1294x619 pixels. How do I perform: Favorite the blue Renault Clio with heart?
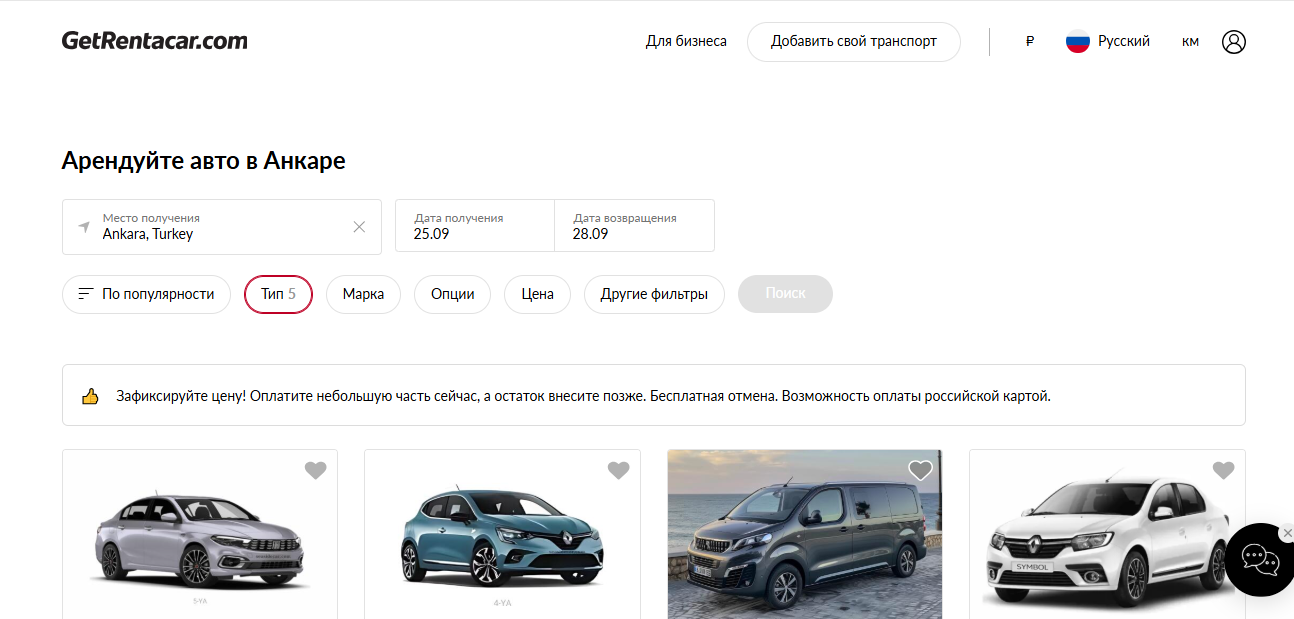pos(618,470)
